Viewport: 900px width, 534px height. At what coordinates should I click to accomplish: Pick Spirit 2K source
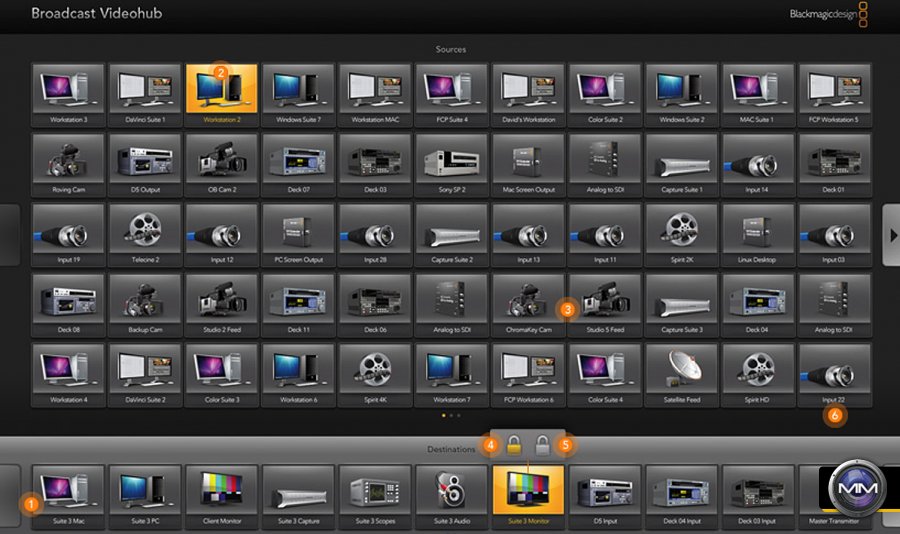[682, 235]
